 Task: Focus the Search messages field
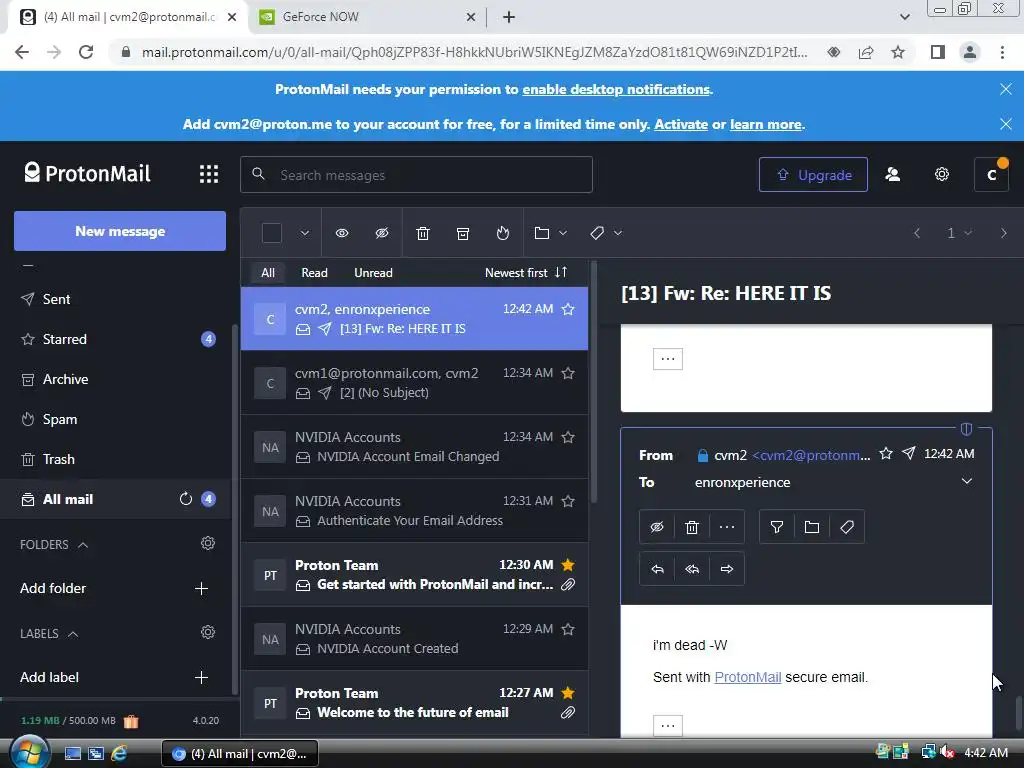click(x=417, y=174)
